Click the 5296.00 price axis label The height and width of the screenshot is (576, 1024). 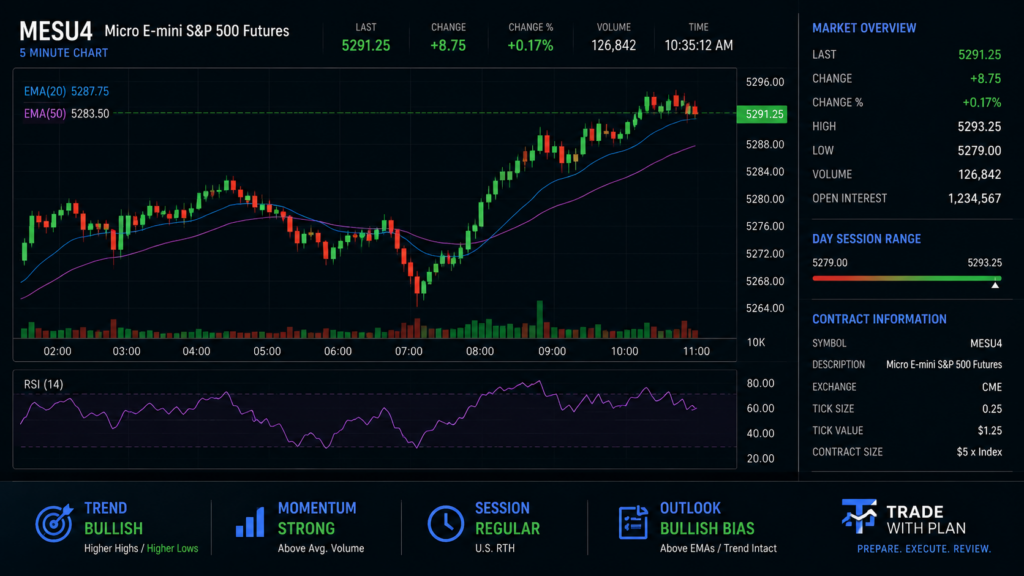(765, 82)
